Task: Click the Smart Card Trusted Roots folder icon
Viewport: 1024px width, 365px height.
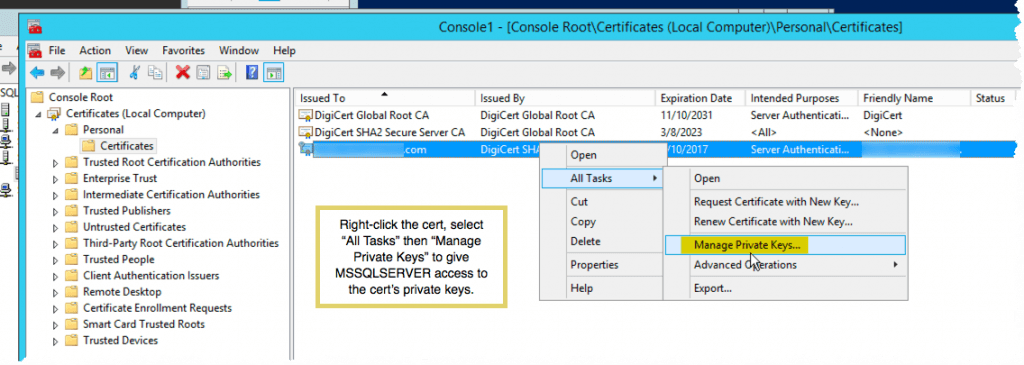Action: [71, 324]
